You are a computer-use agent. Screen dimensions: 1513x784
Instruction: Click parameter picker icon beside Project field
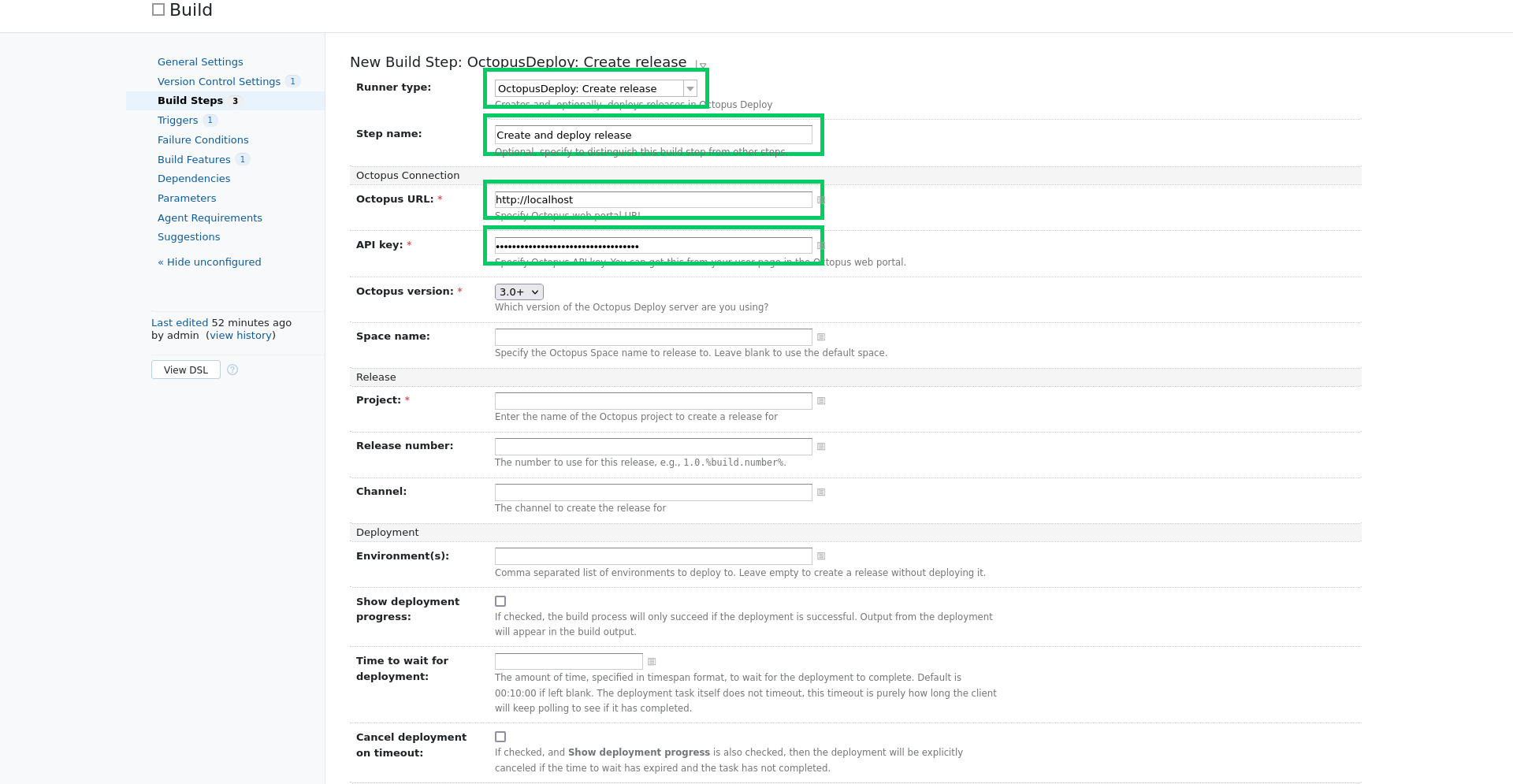tap(820, 401)
